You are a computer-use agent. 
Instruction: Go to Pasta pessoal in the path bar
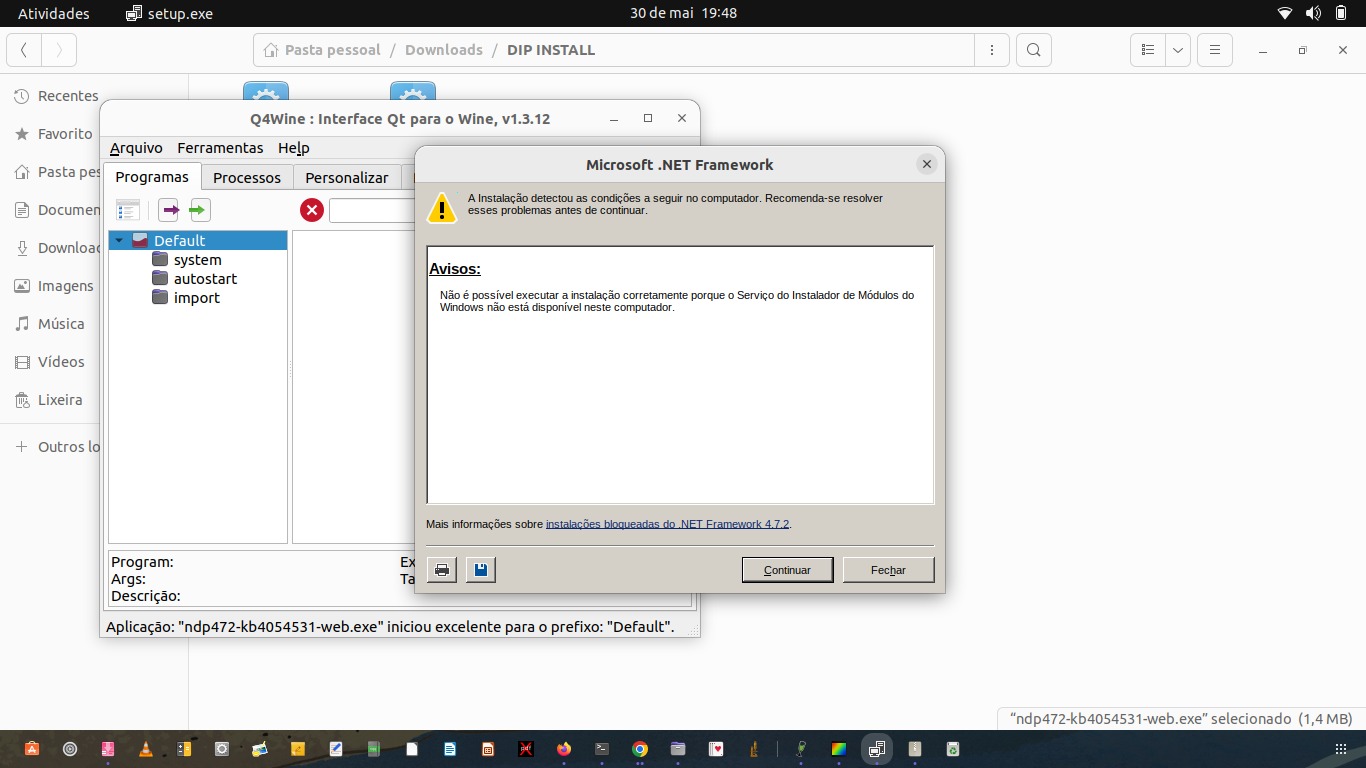(x=322, y=50)
